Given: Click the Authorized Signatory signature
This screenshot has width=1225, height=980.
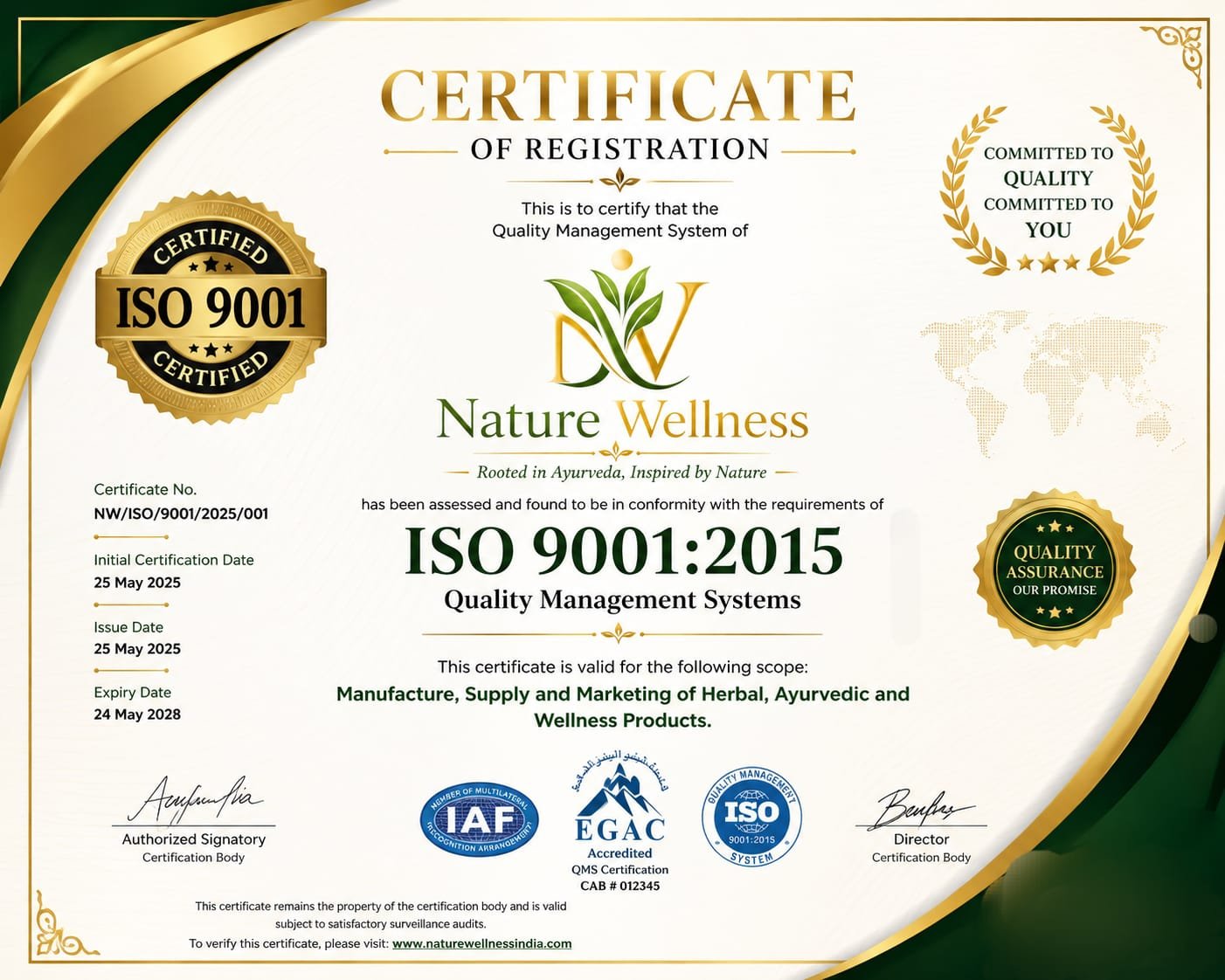Looking at the screenshot, I should pyautogui.click(x=194, y=799).
